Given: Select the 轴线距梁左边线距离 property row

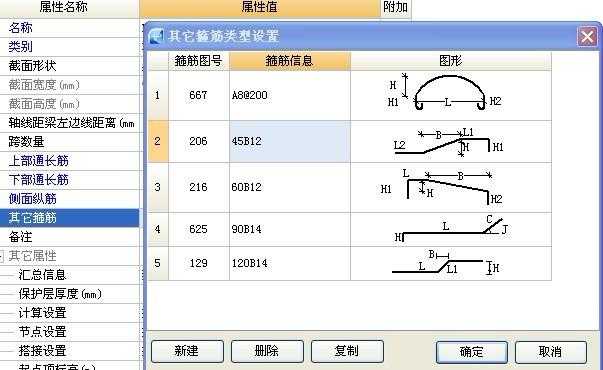Looking at the screenshot, I should (70, 123).
